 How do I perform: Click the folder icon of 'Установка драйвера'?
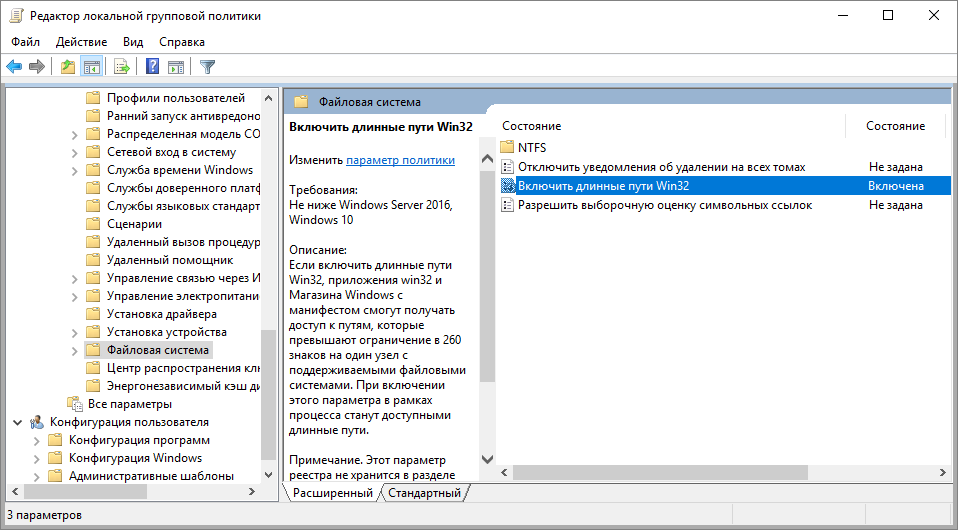point(93,314)
